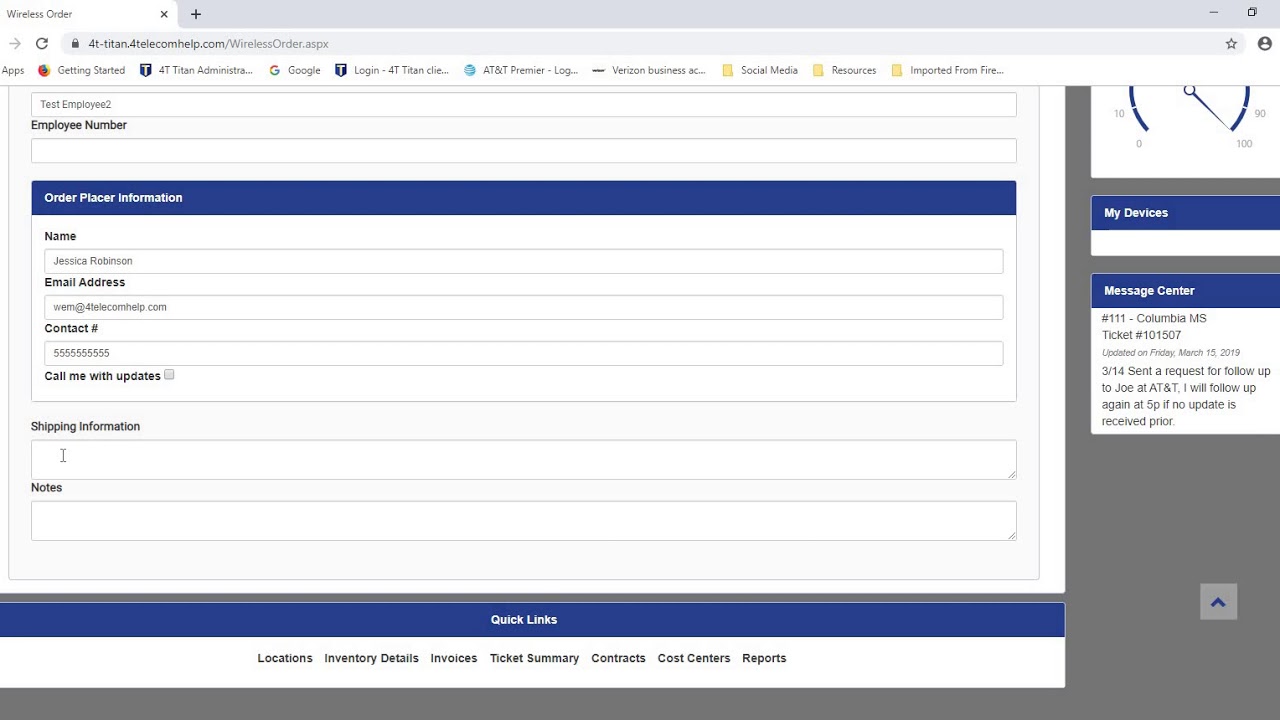The width and height of the screenshot is (1280, 720).
Task: Open the Resources bookmarks folder
Action: 844,70
